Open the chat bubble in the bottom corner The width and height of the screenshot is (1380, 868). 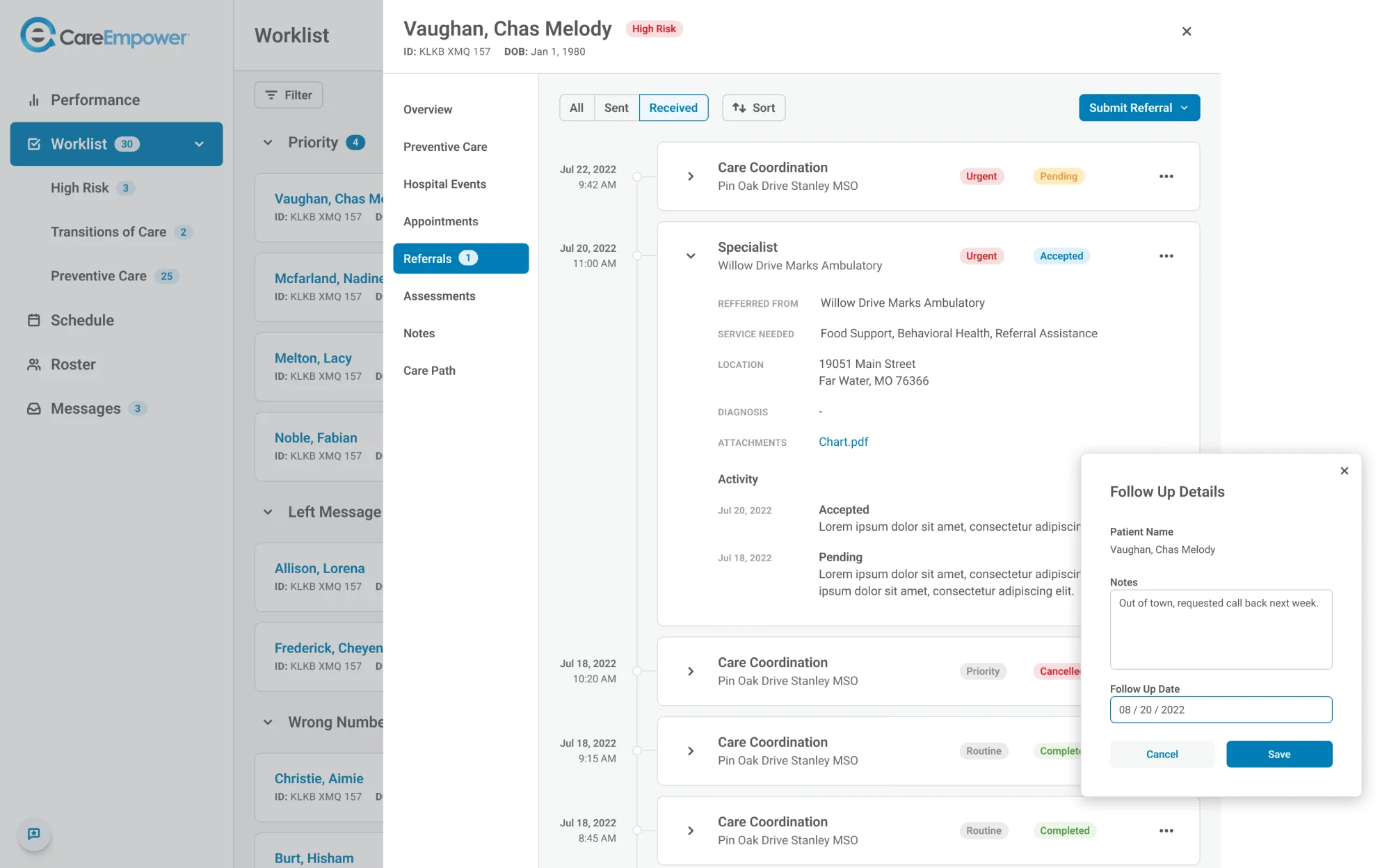[x=33, y=833]
